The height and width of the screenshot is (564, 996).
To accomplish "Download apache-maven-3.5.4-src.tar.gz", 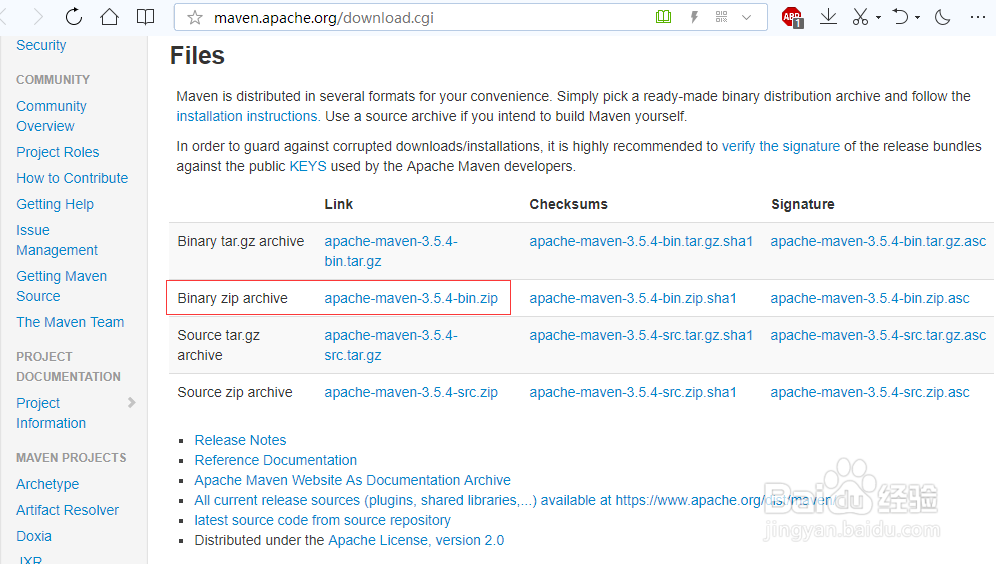I will point(391,346).
